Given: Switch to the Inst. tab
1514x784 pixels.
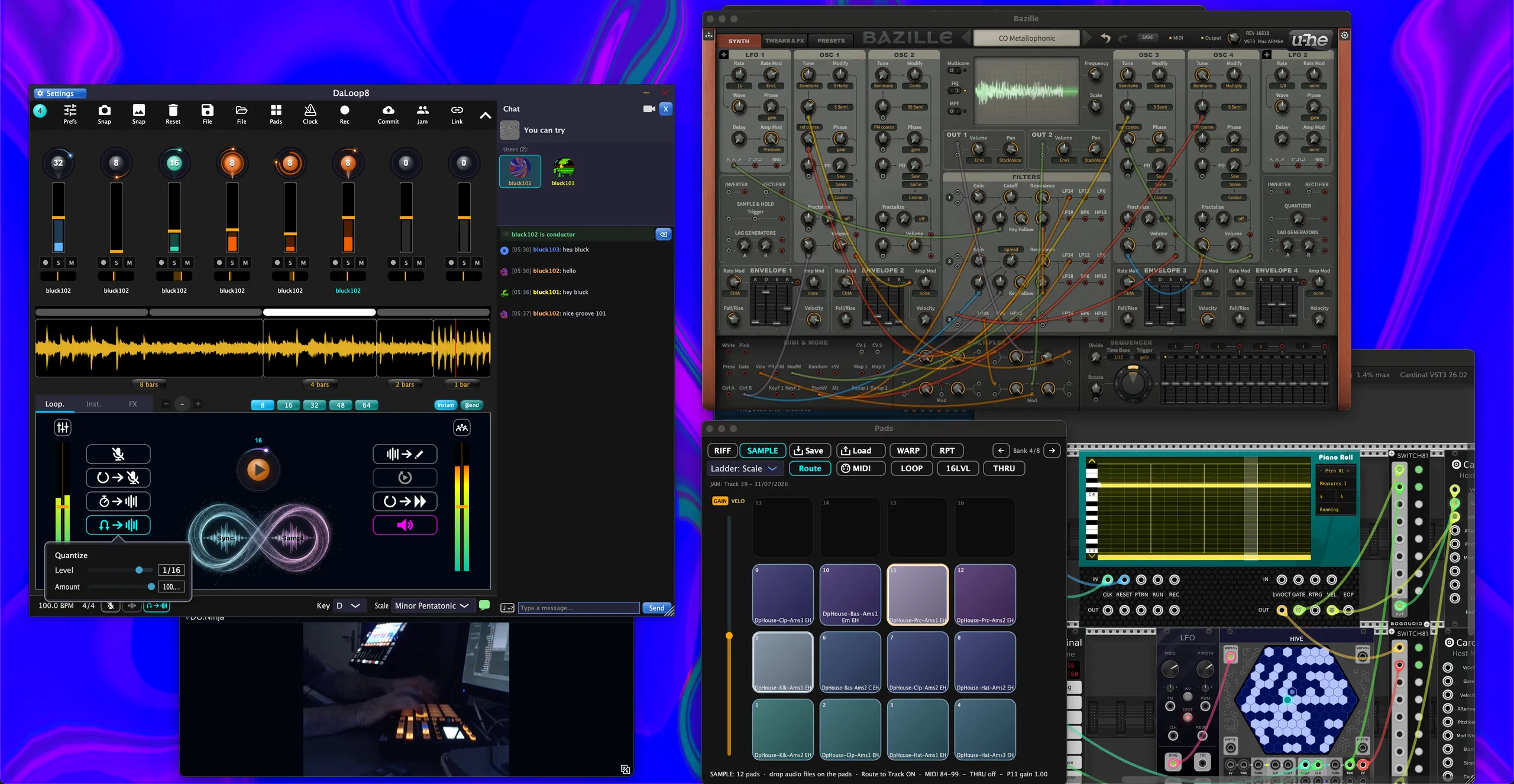Looking at the screenshot, I should click(x=93, y=404).
